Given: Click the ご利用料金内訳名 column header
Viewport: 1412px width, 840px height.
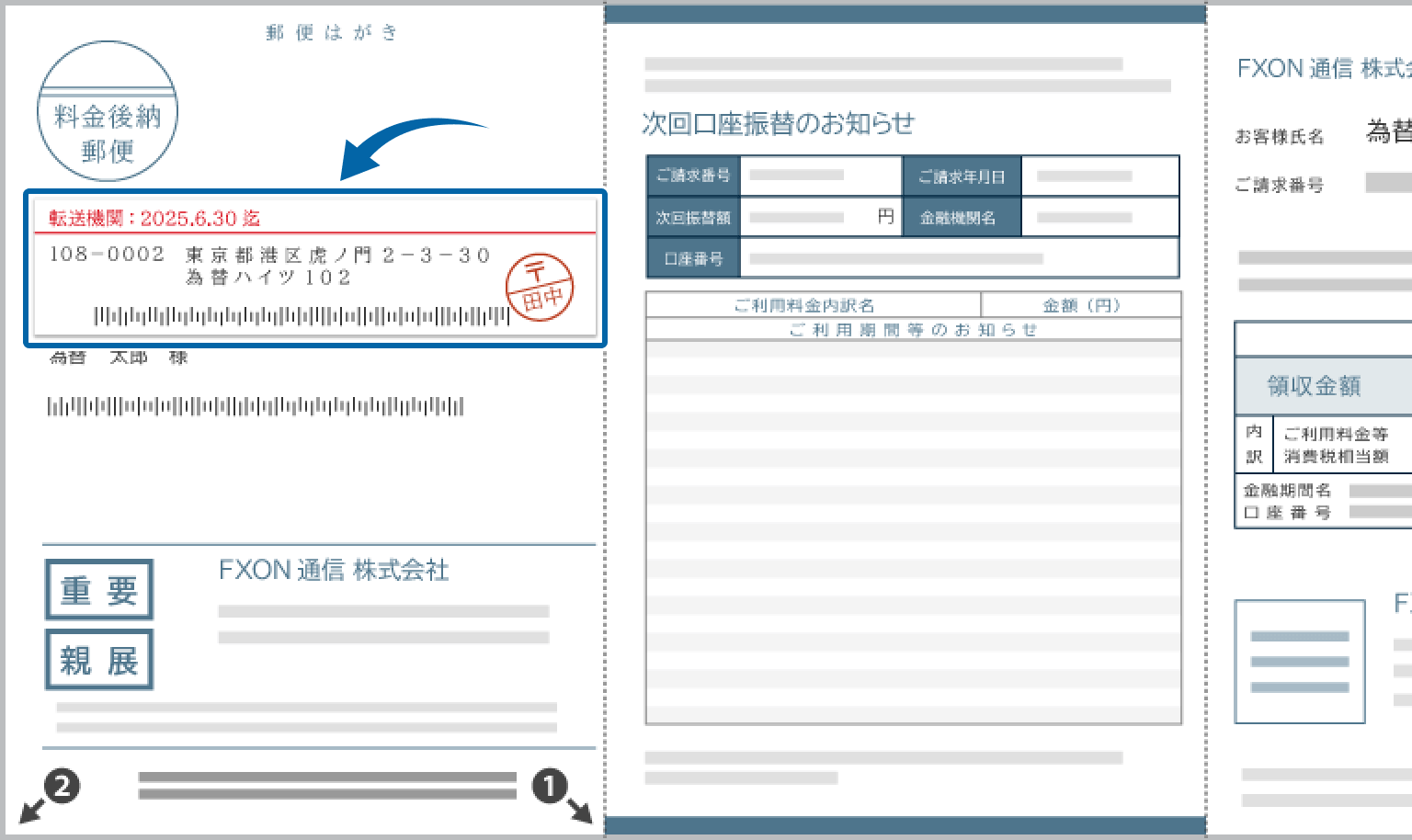Looking at the screenshot, I should 814,305.
